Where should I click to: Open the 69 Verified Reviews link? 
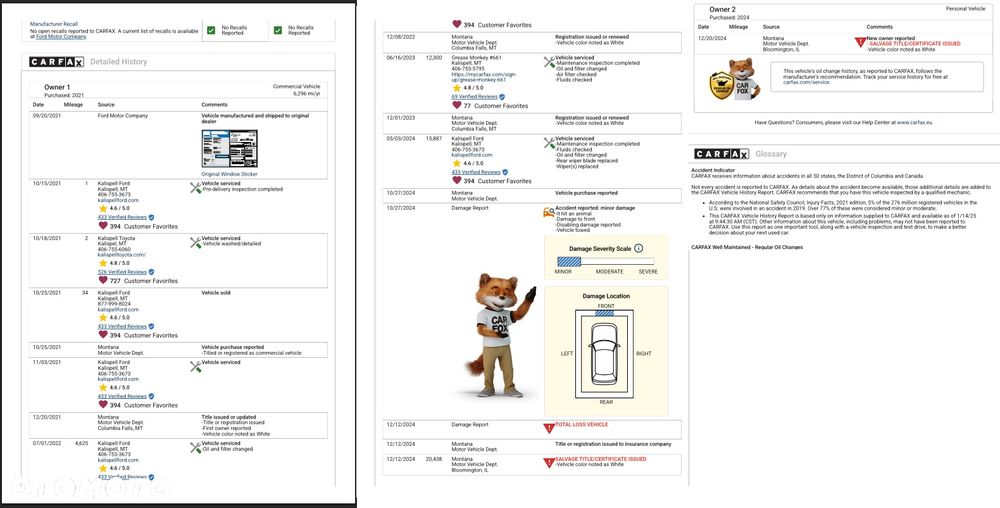(x=475, y=97)
